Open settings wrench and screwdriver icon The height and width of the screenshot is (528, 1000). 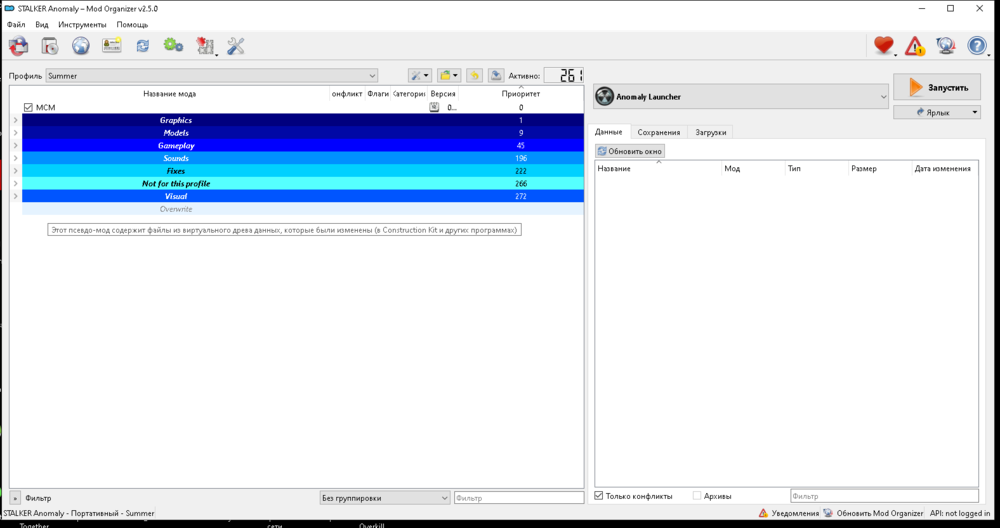235,46
